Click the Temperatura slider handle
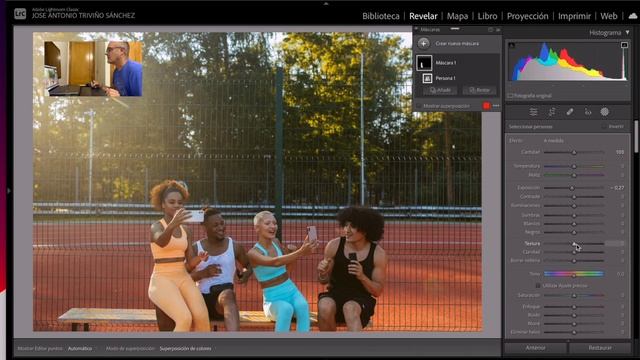 tap(574, 167)
